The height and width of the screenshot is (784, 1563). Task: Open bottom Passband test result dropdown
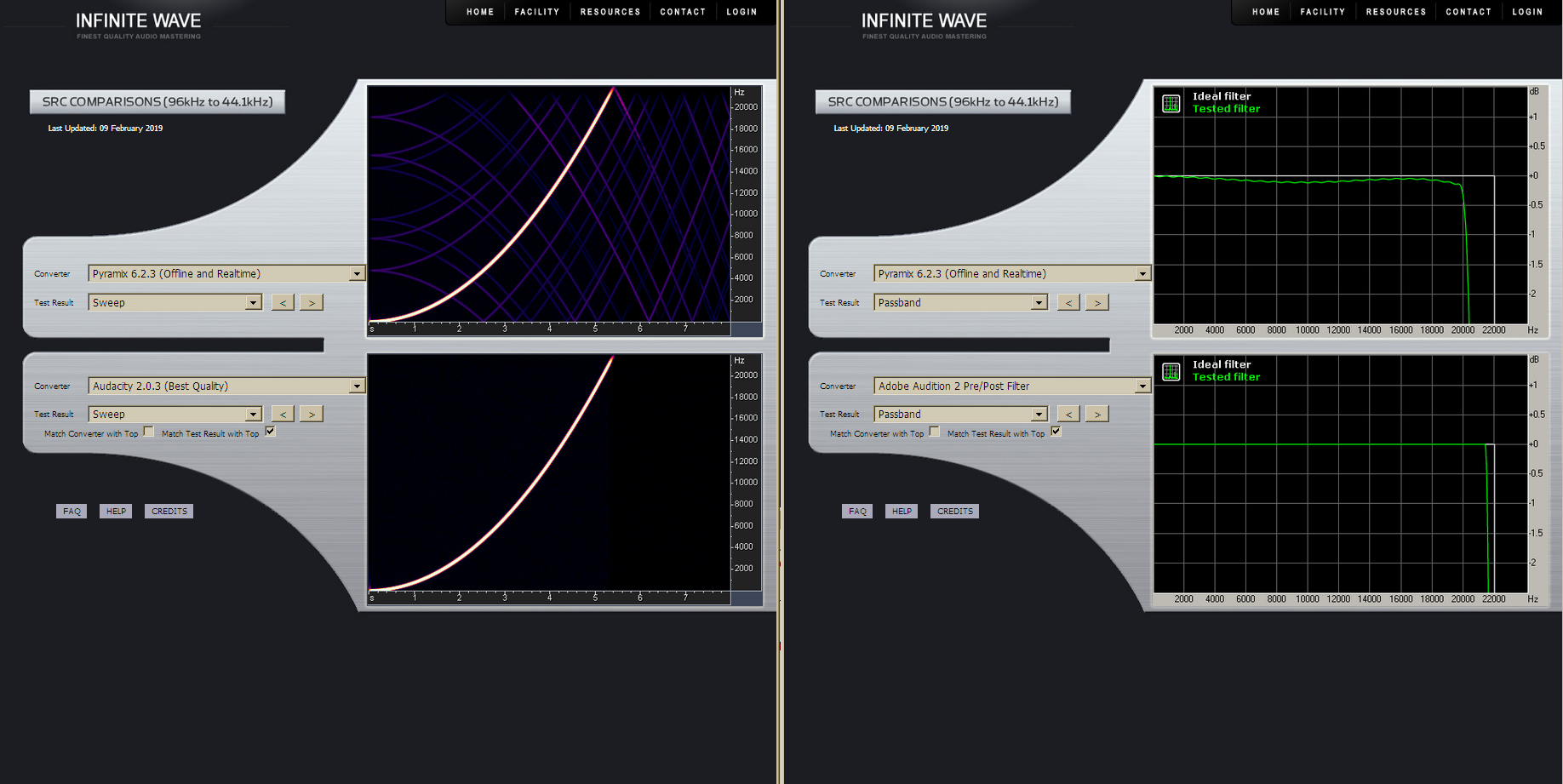pyautogui.click(x=961, y=414)
